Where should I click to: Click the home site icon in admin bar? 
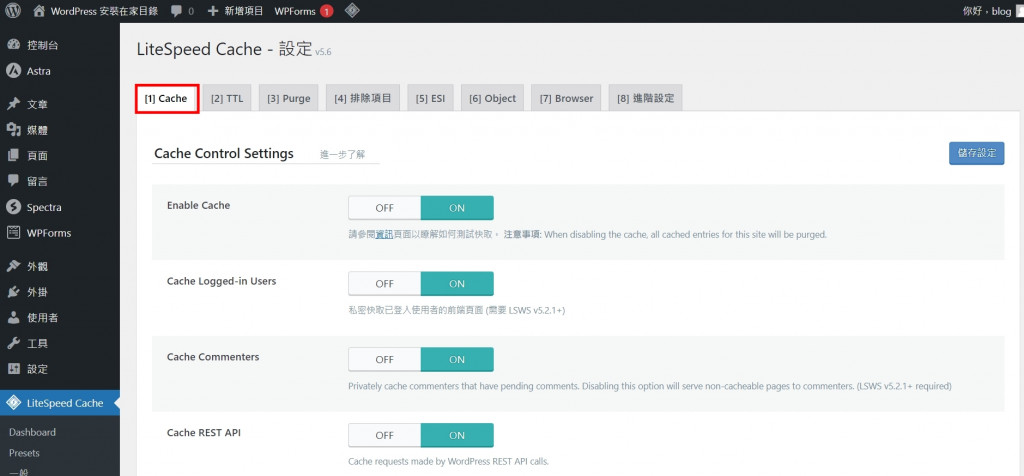pos(39,11)
